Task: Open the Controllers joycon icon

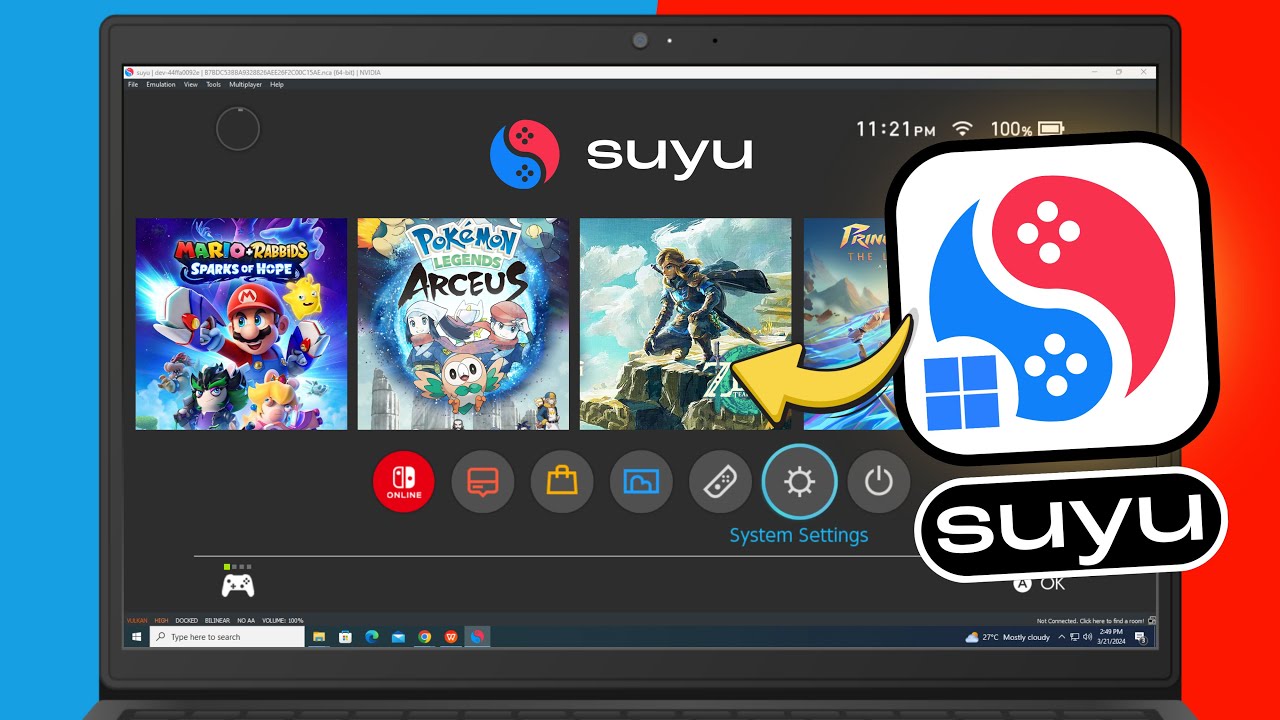Action: point(720,482)
